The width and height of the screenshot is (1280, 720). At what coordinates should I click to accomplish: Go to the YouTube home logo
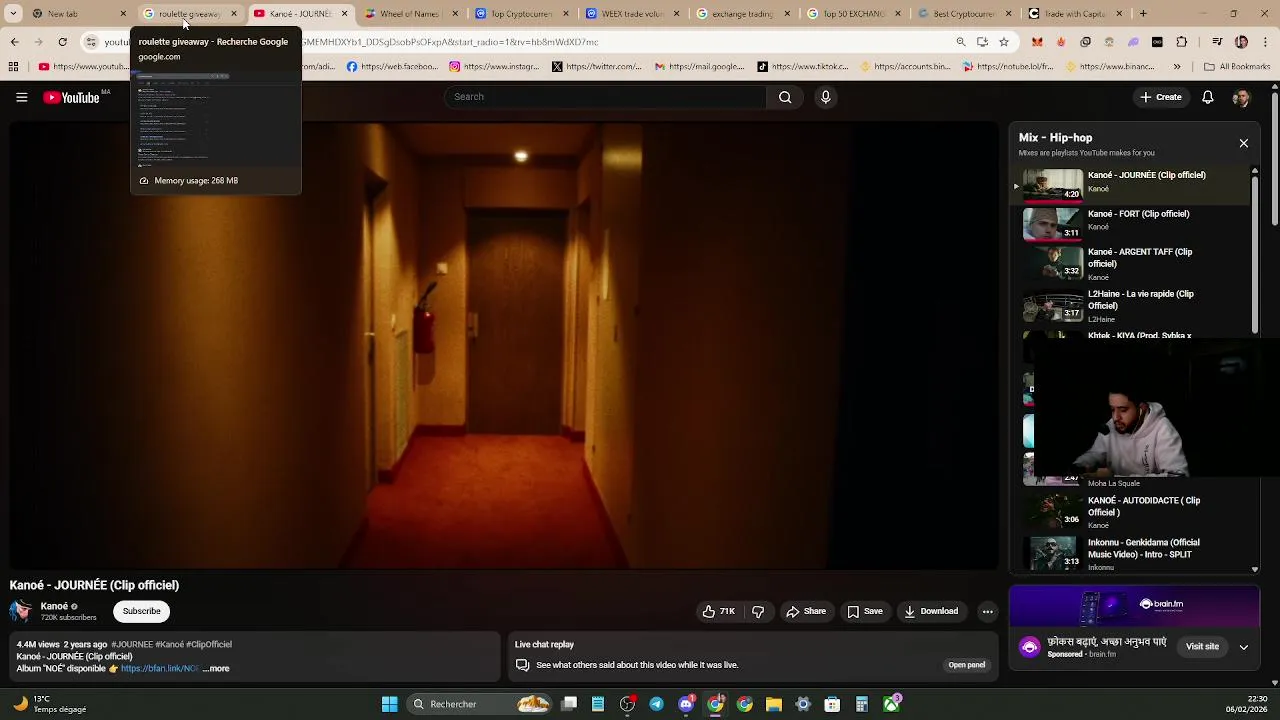pos(72,97)
